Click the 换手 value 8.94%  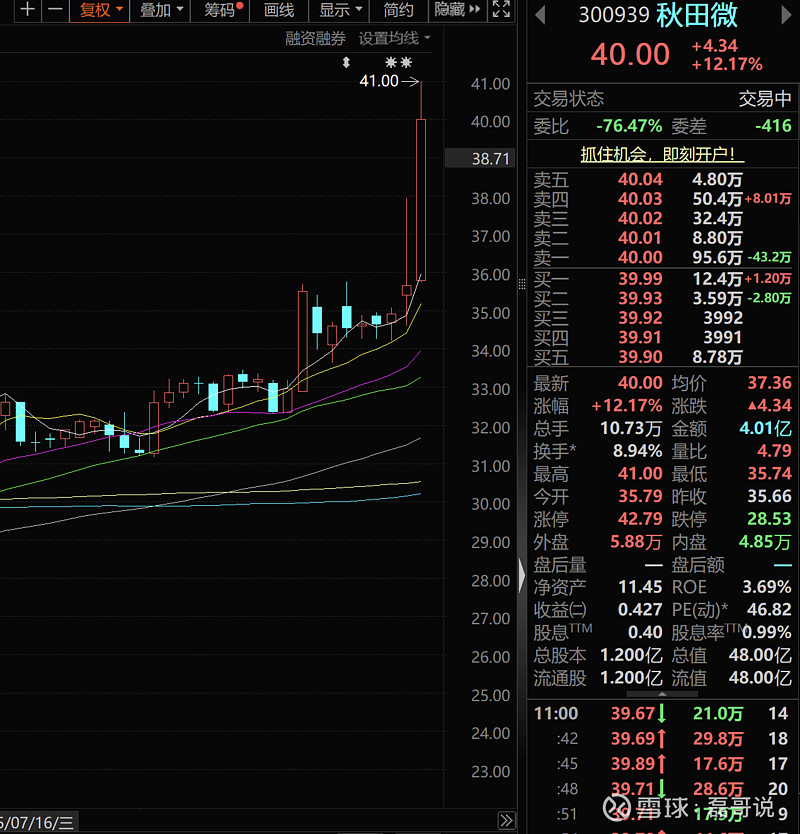click(637, 451)
